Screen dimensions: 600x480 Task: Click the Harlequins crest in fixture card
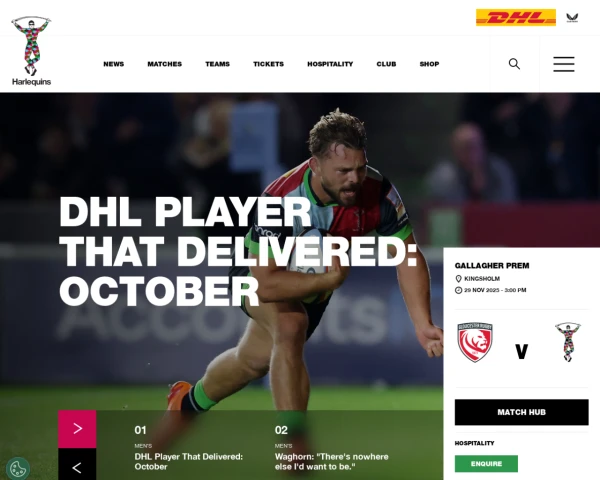[567, 342]
